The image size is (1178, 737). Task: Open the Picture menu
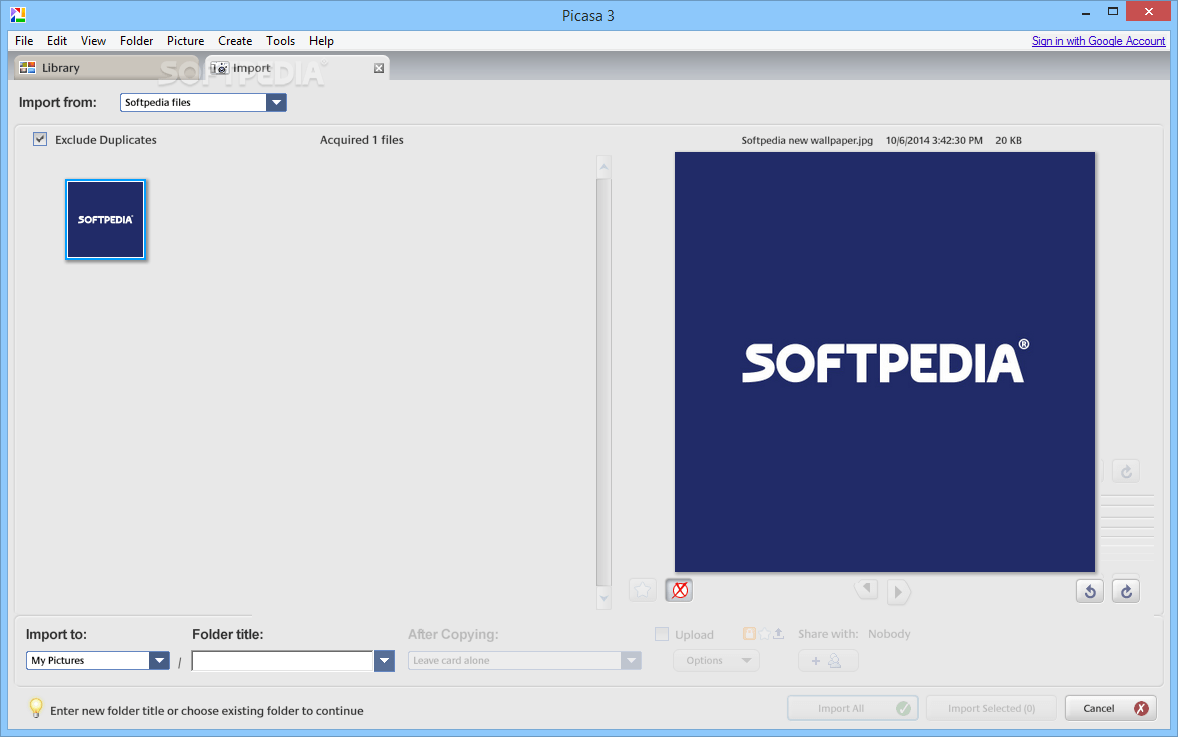click(x=186, y=41)
